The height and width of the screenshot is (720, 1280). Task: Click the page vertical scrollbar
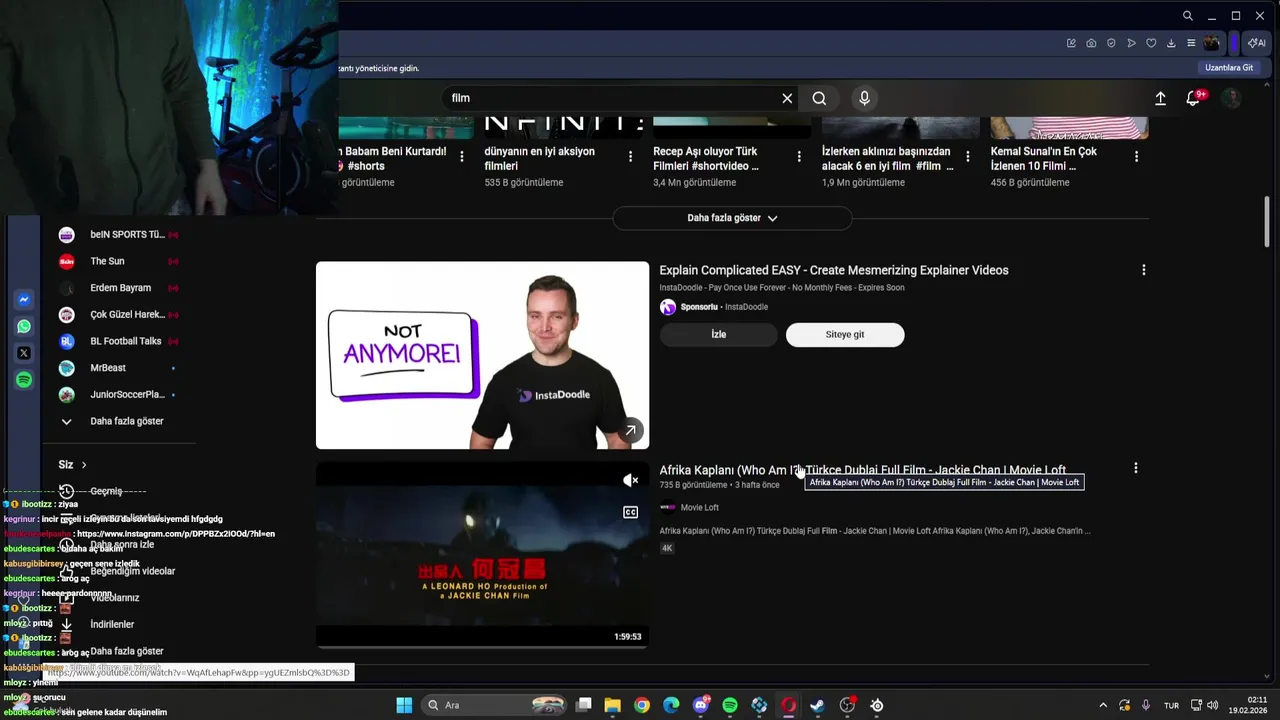(1267, 220)
